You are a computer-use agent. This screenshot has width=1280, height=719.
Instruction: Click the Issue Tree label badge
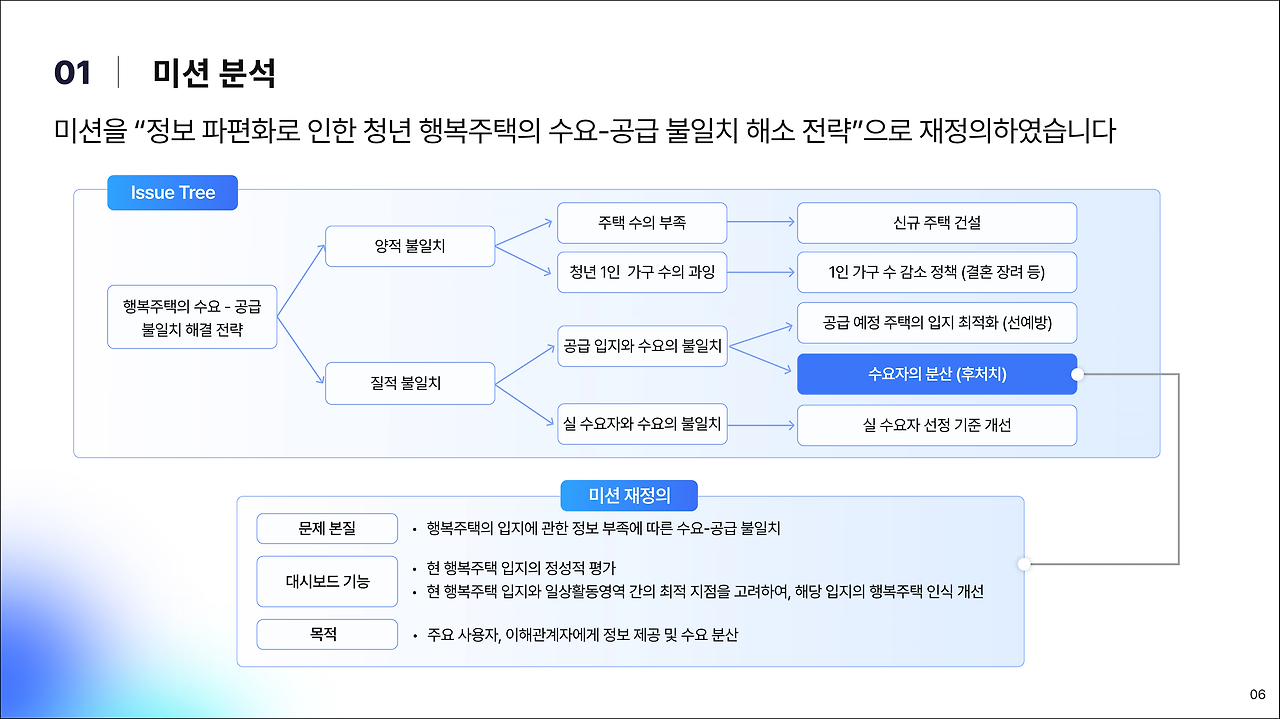click(x=172, y=192)
